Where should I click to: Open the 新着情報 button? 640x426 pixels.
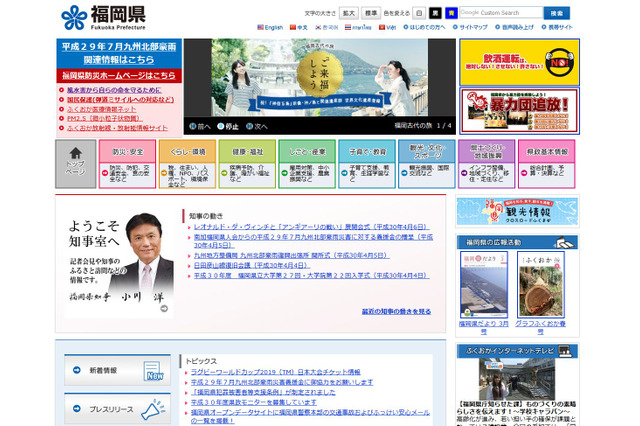click(118, 370)
